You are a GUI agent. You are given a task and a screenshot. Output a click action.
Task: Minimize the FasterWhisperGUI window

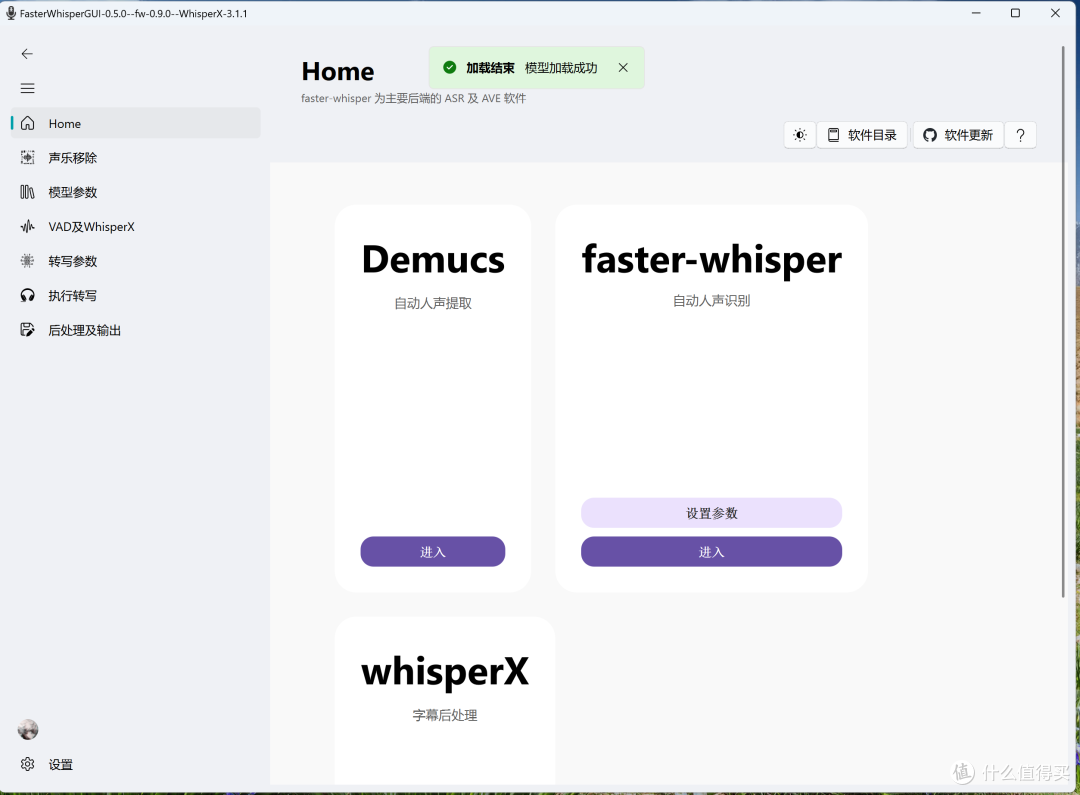976,13
